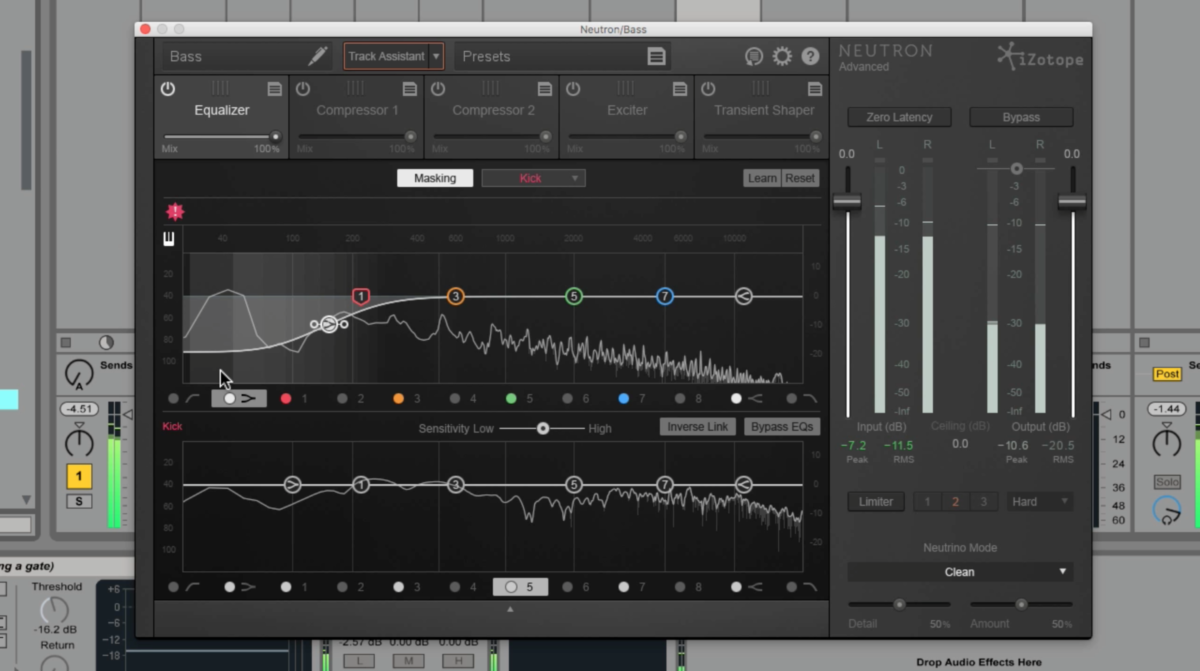Adjust the masking Sensitivity slider
The width and height of the screenshot is (1200, 671).
pyautogui.click(x=543, y=428)
